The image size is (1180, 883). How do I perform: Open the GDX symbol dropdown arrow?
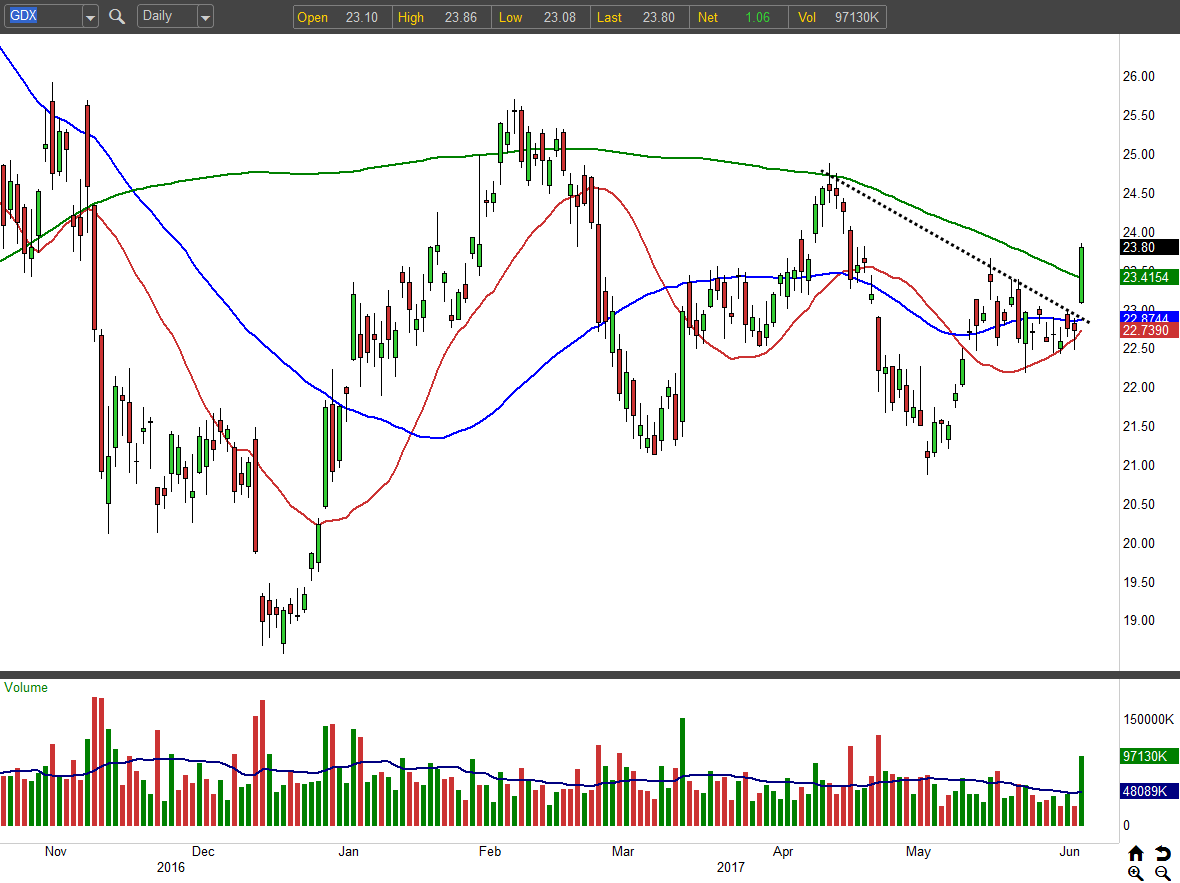90,17
